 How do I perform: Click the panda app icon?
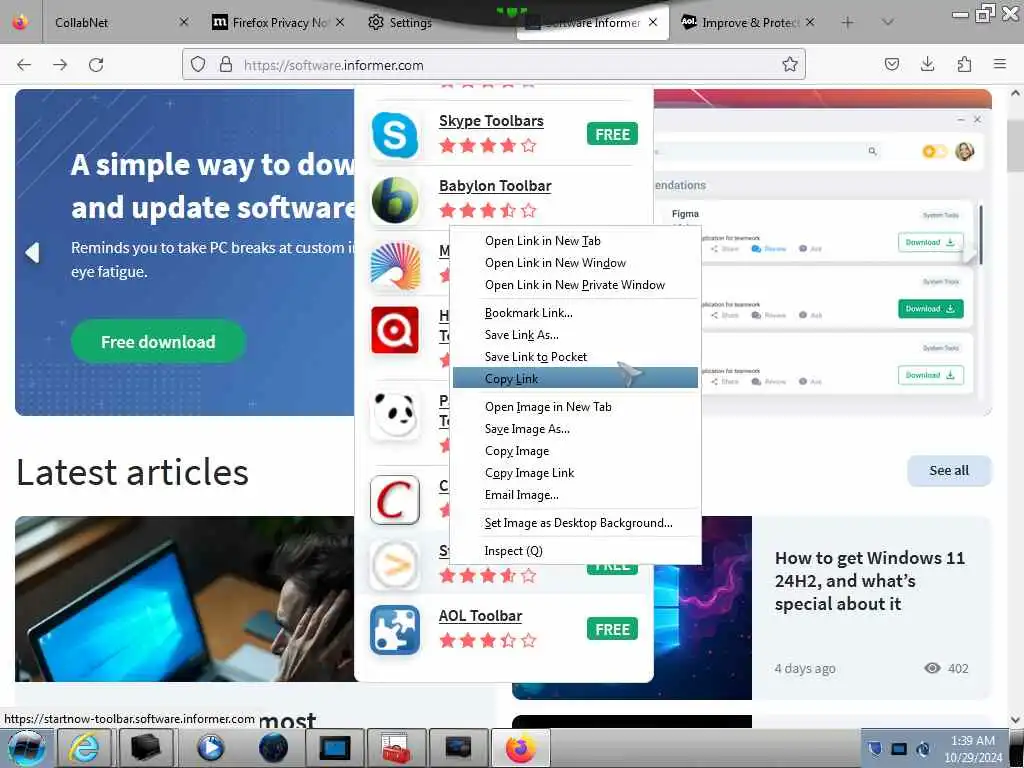[394, 415]
